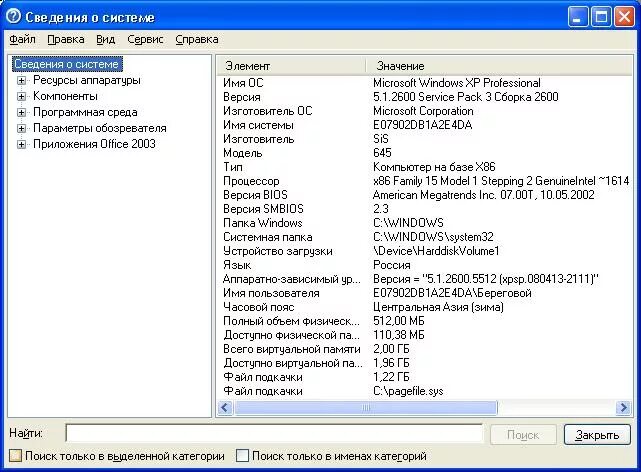Click the value Microsoft Windows XP Professional

(x=457, y=83)
